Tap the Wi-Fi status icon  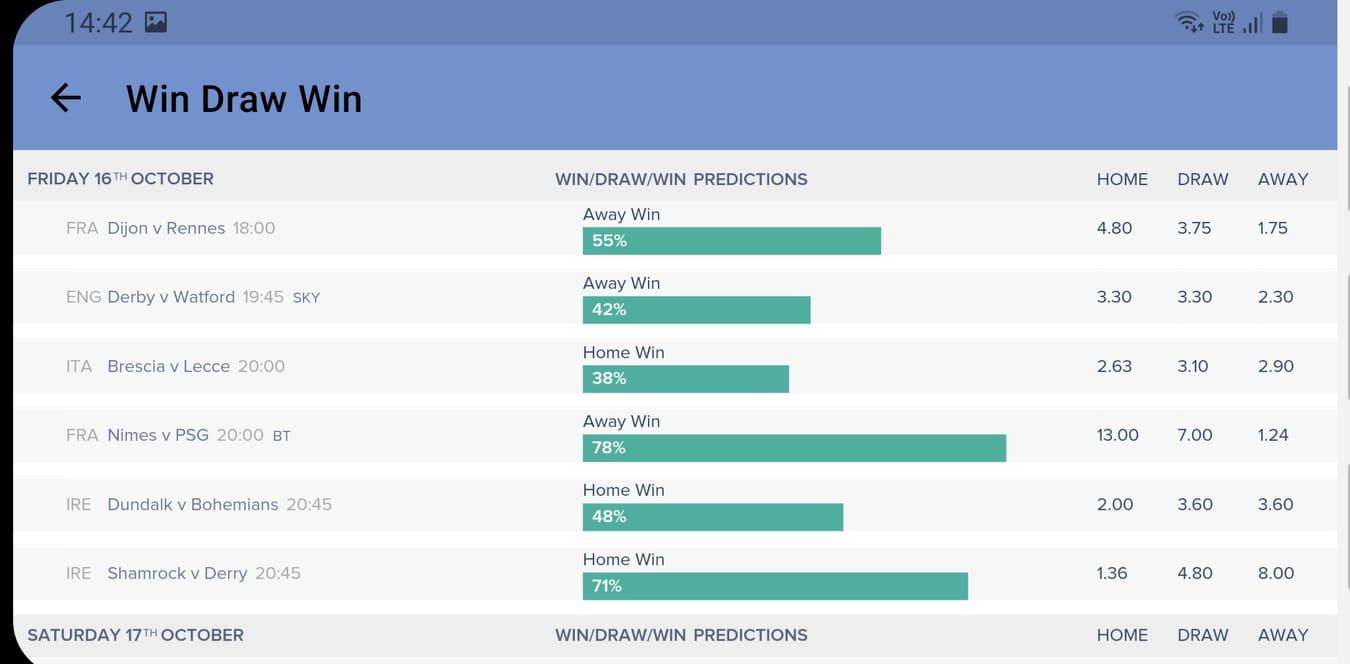point(1190,22)
